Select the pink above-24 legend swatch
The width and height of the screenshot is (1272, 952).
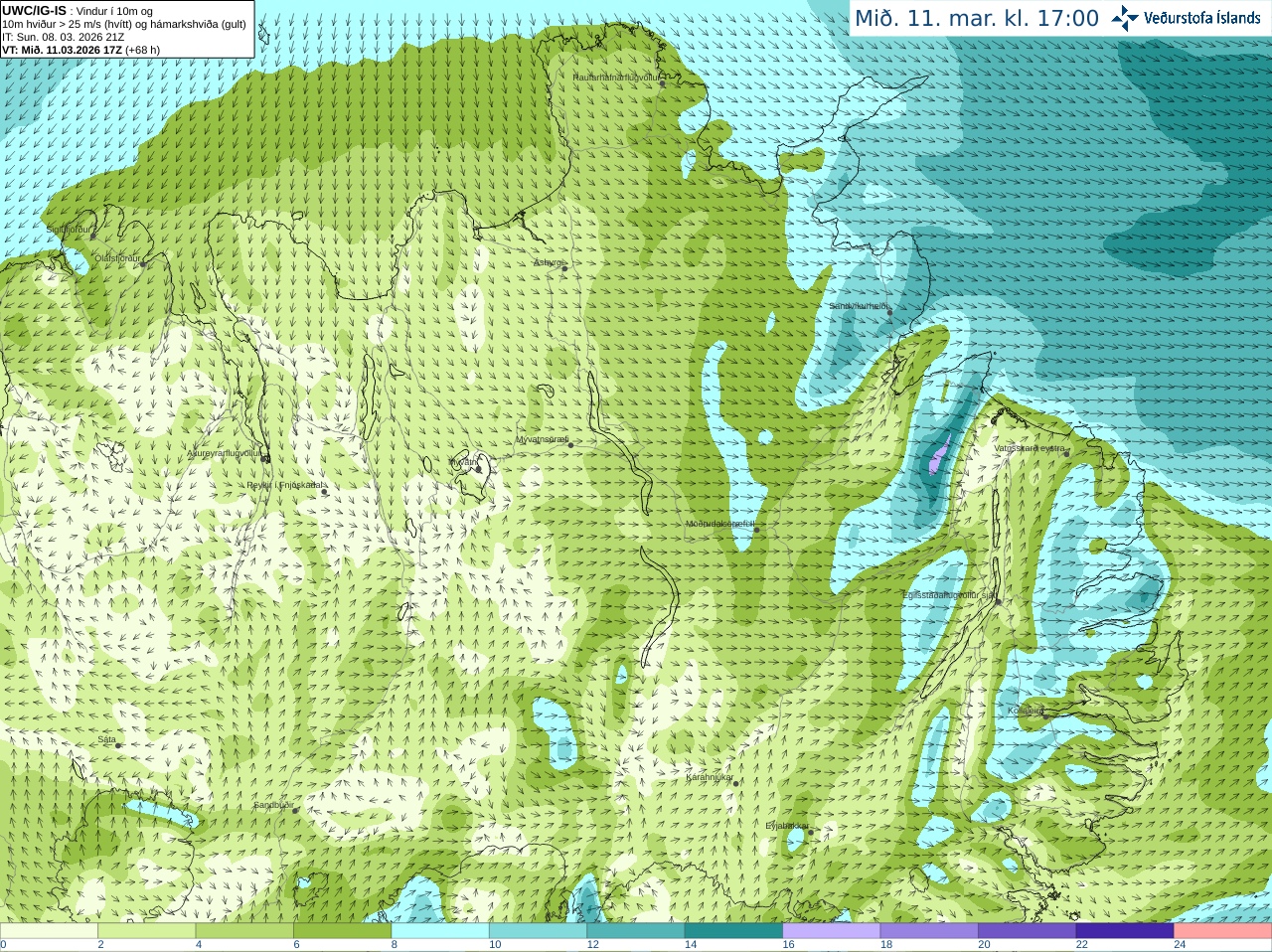1223,931
